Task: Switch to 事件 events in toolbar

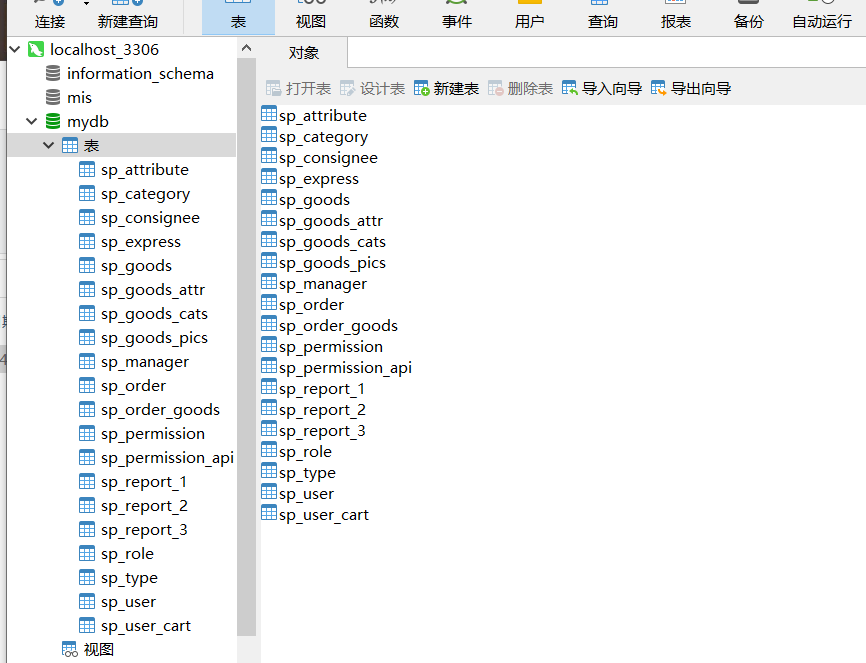Action: pos(457,17)
